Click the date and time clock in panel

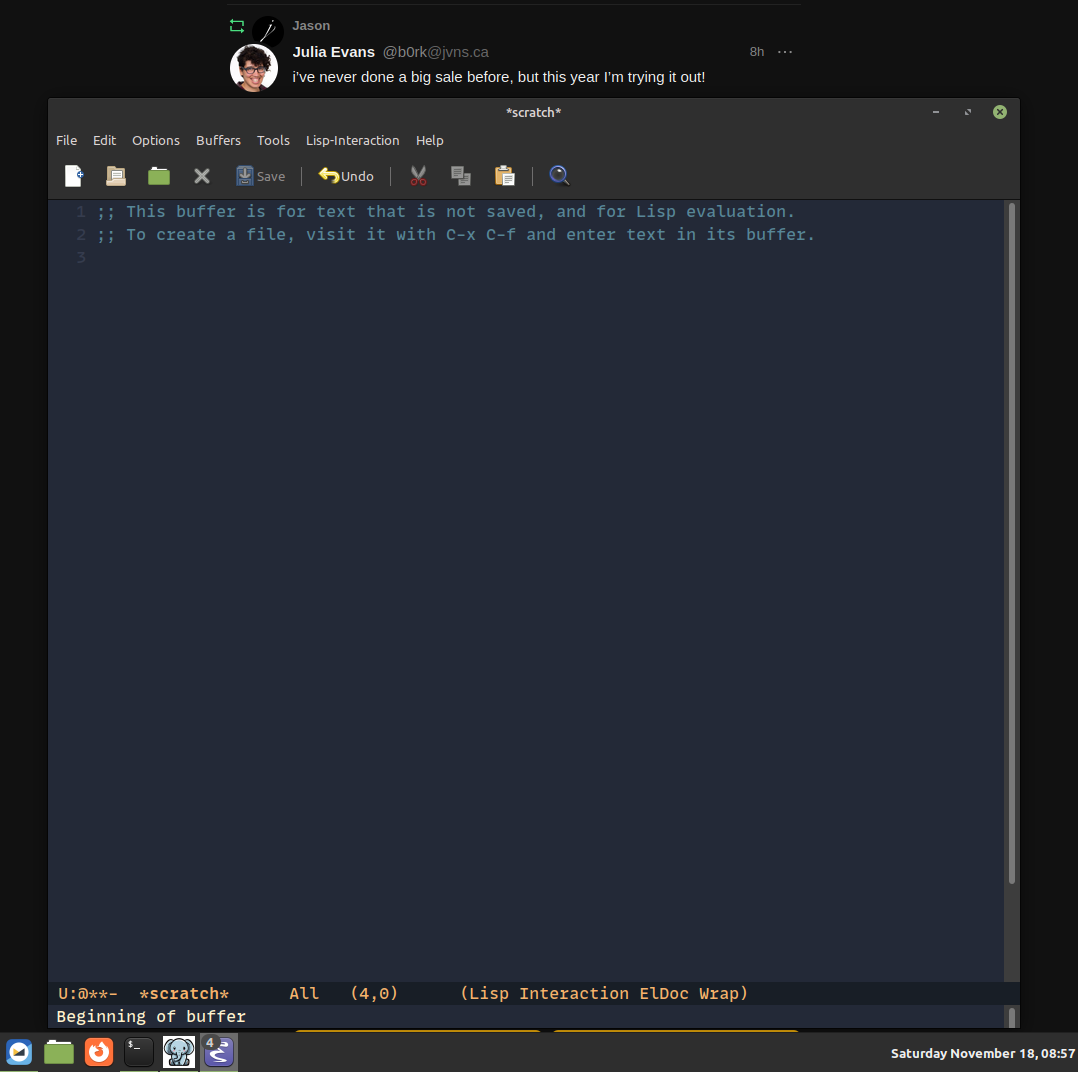click(982, 1053)
